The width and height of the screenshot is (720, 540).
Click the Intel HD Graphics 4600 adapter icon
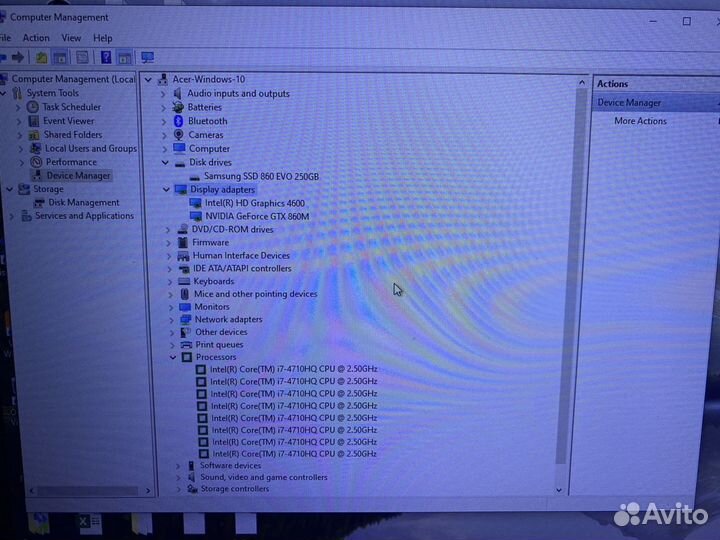196,203
